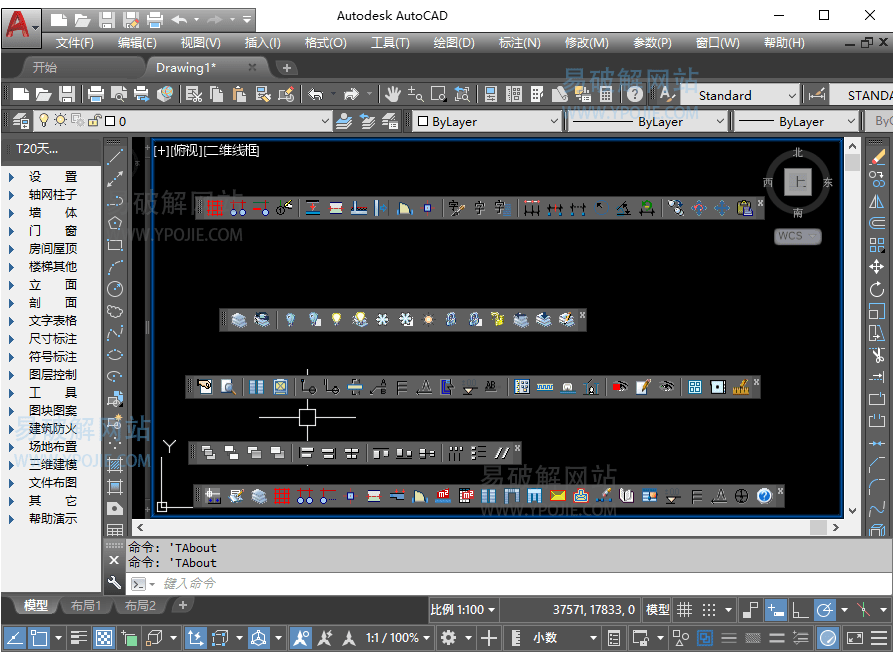Click the WCS coordinate system button
This screenshot has width=894, height=653.
tap(797, 237)
